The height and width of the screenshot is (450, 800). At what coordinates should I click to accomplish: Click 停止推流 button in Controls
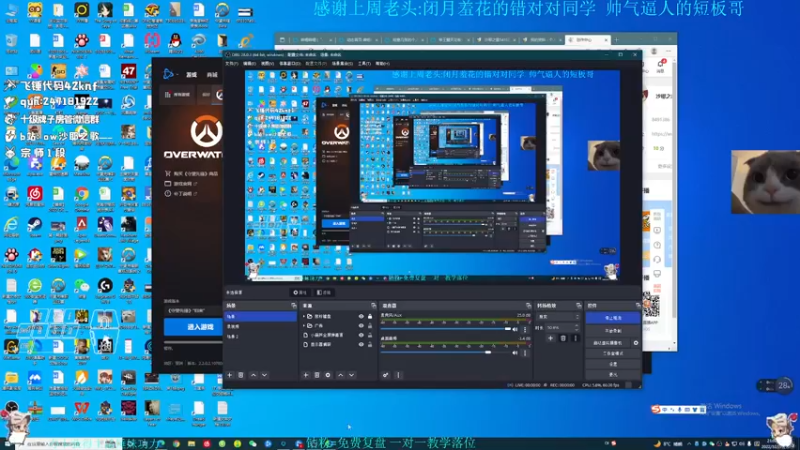(x=613, y=318)
